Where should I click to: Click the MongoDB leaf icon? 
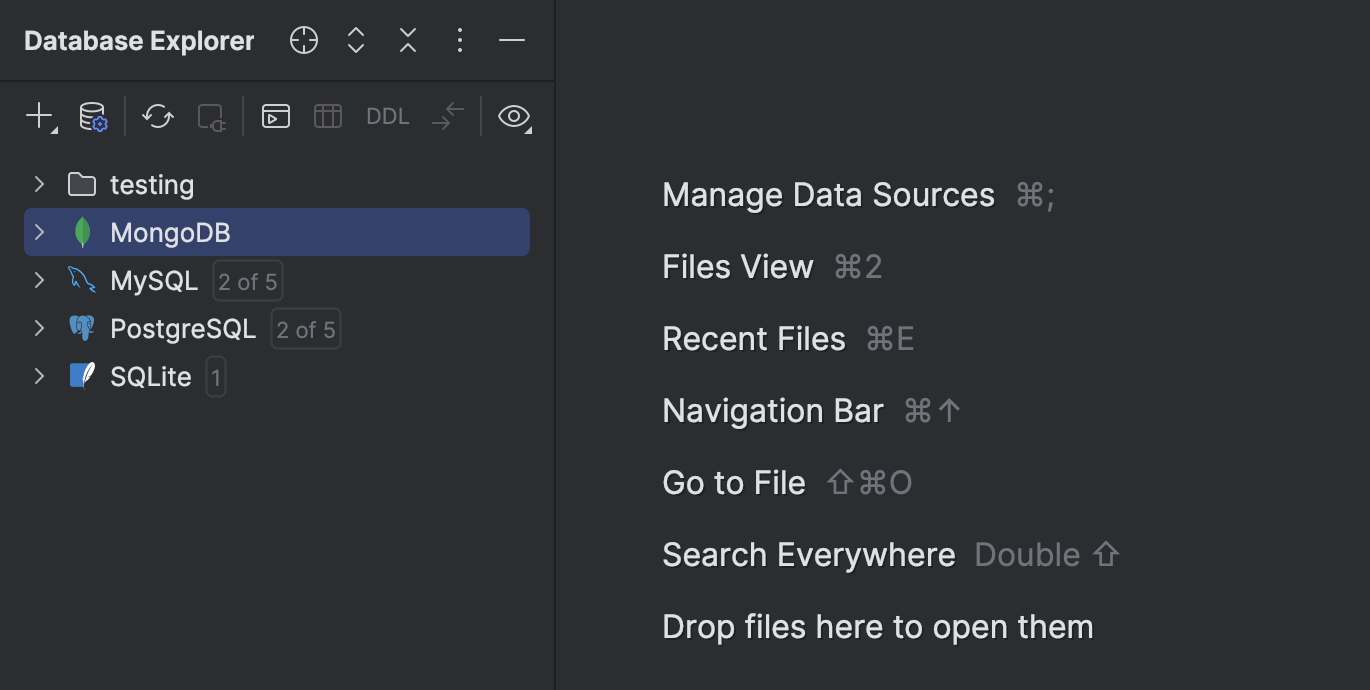(x=82, y=232)
